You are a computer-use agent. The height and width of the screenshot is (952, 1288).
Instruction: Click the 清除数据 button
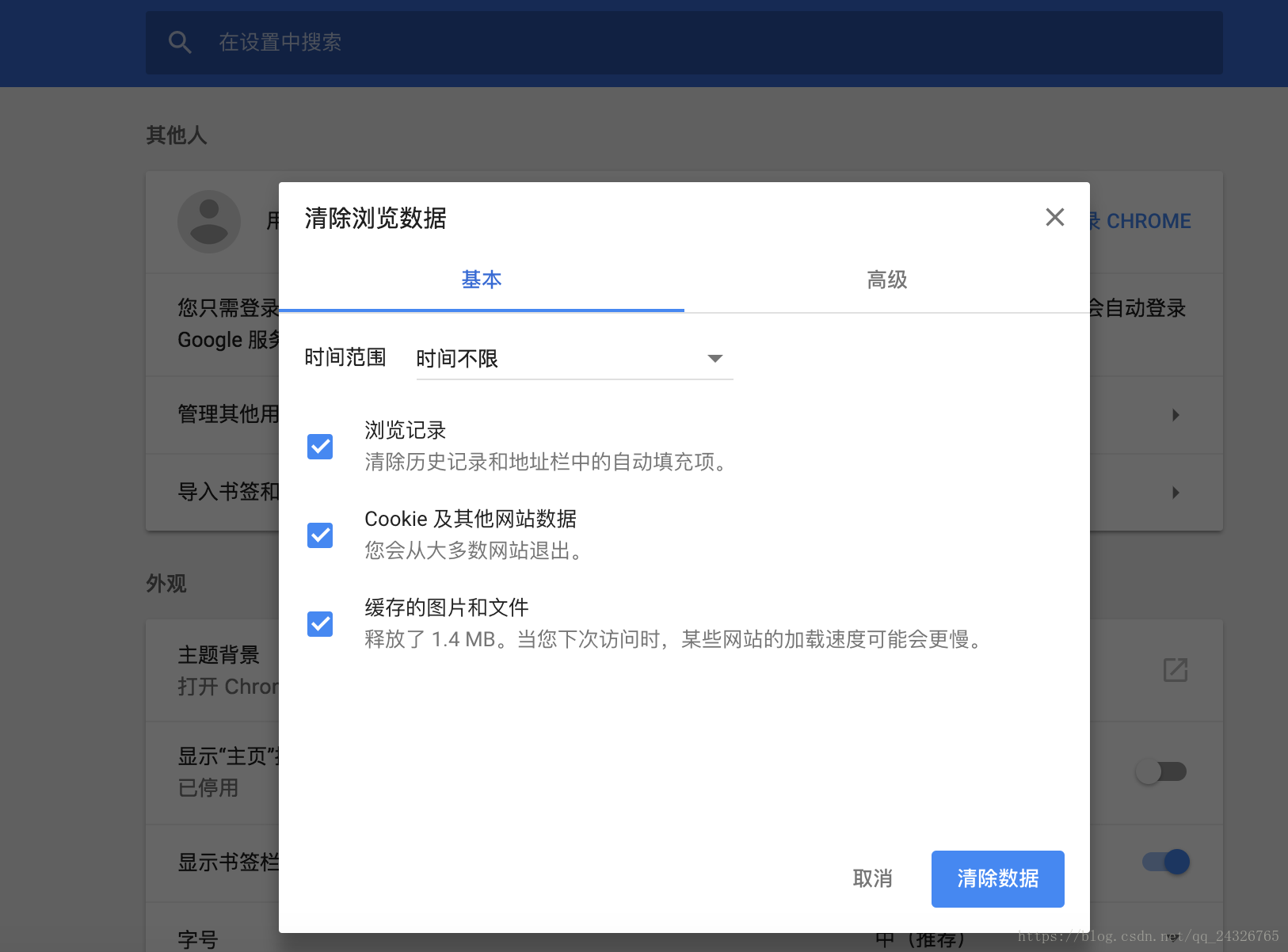[x=998, y=879]
